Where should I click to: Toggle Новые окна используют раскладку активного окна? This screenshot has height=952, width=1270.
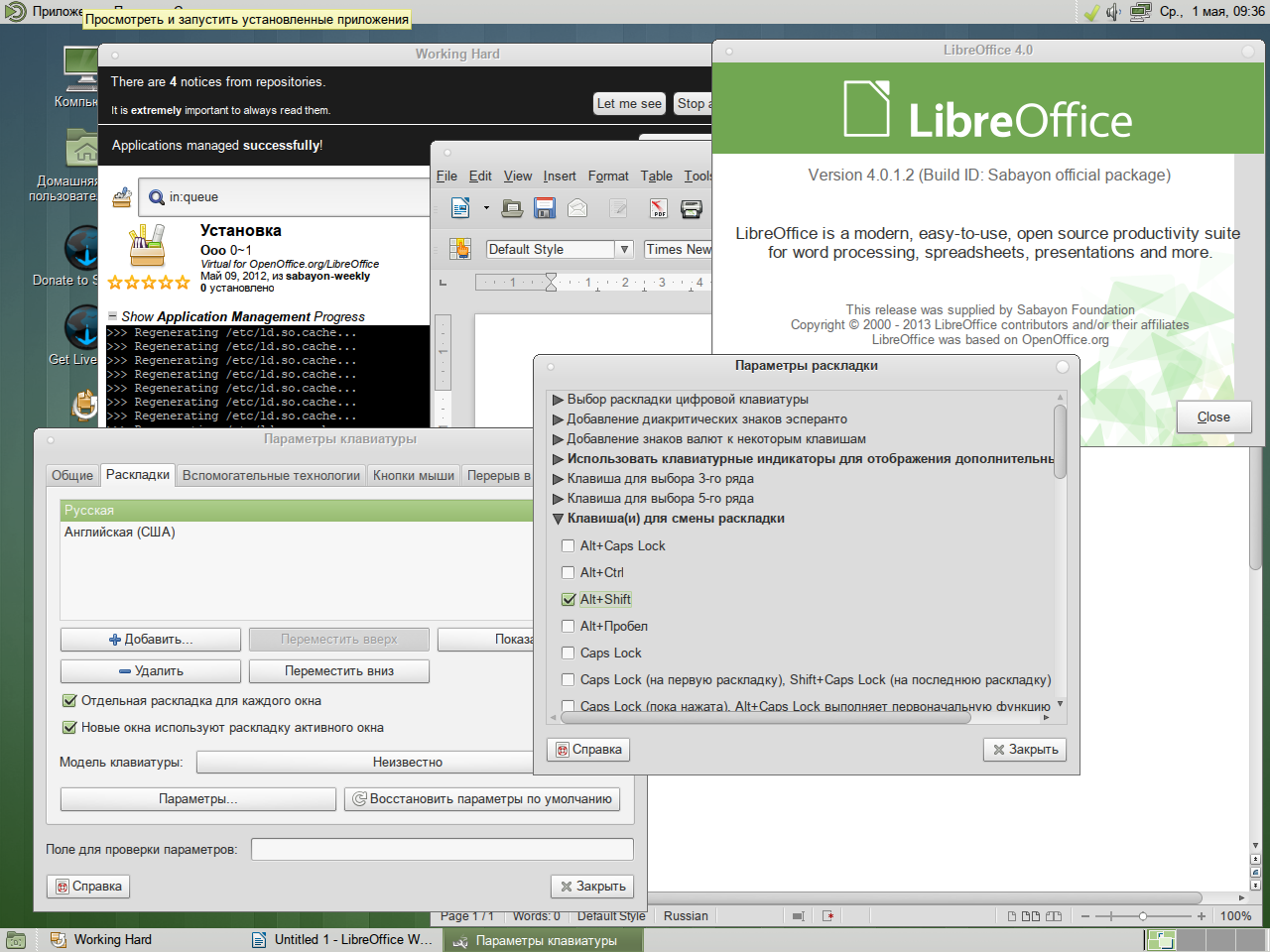click(x=69, y=728)
